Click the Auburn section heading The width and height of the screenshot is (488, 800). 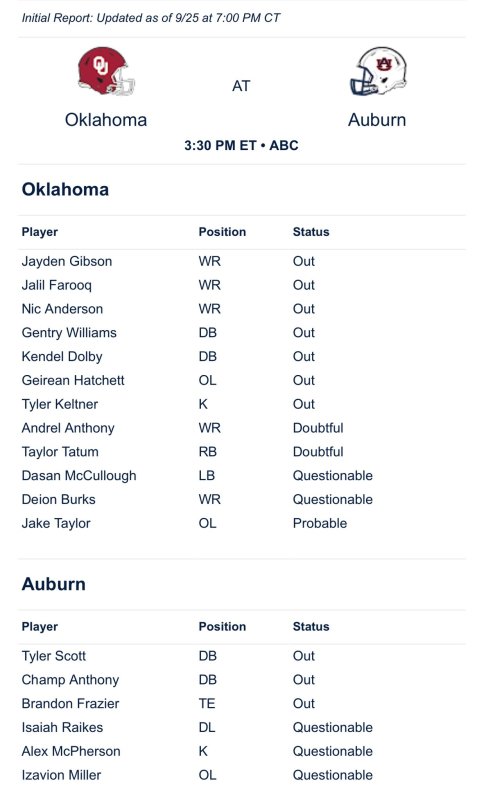(54, 584)
